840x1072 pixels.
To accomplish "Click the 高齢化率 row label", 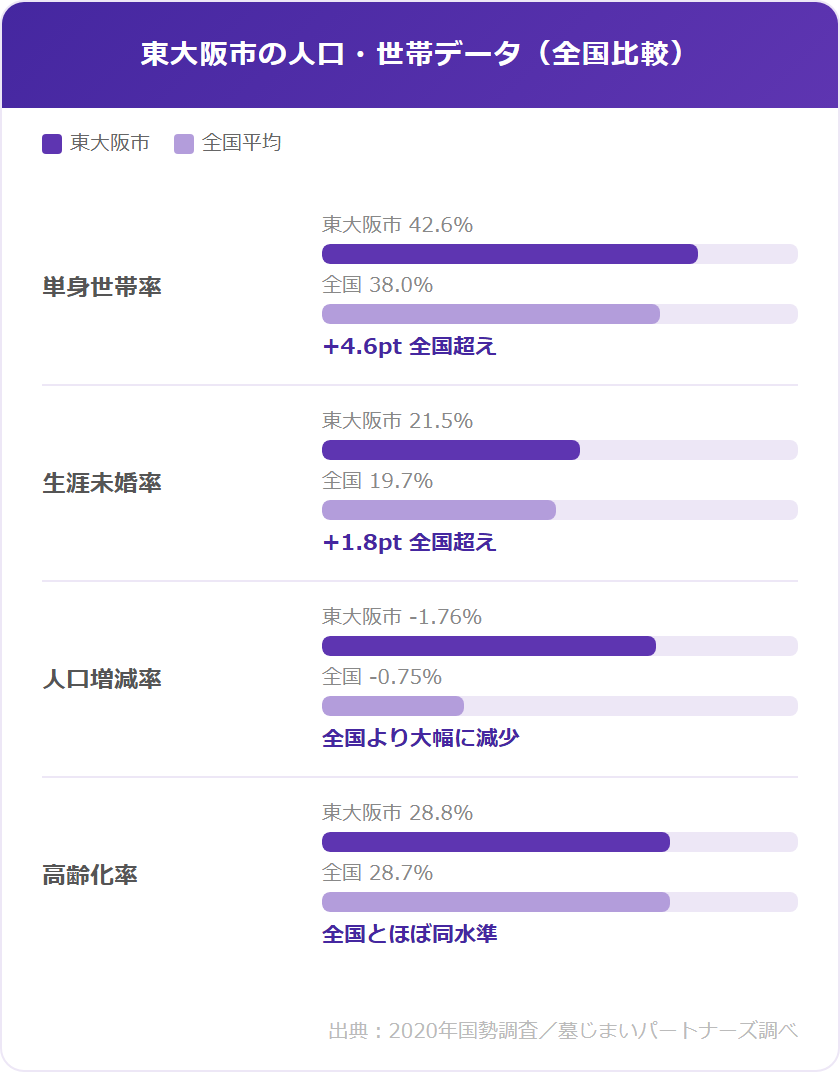I will 90,876.
